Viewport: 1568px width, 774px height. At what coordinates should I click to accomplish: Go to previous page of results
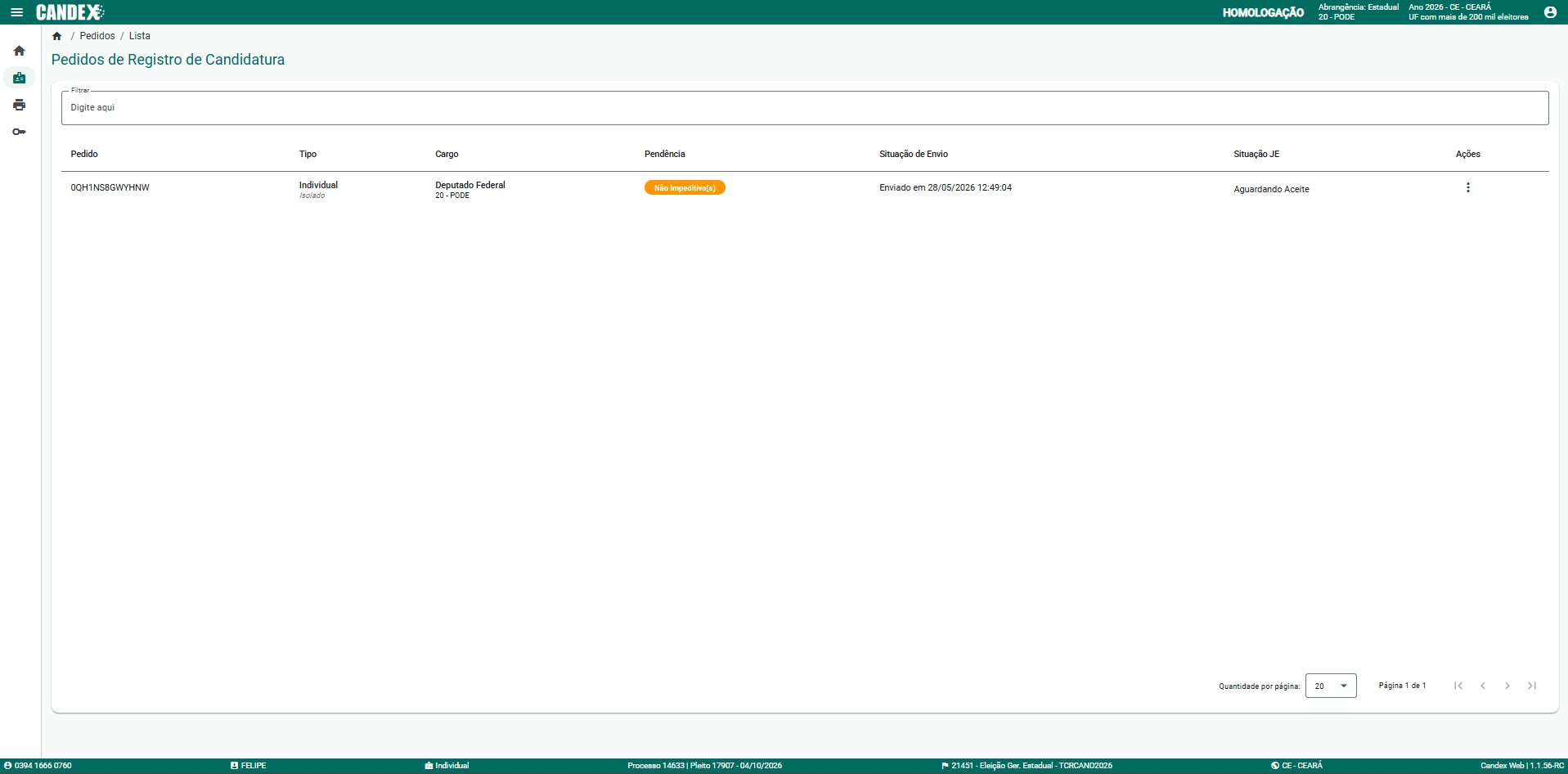click(1483, 686)
